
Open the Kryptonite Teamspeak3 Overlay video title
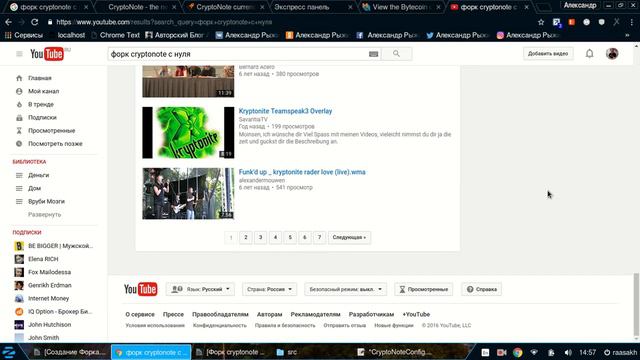pos(285,111)
